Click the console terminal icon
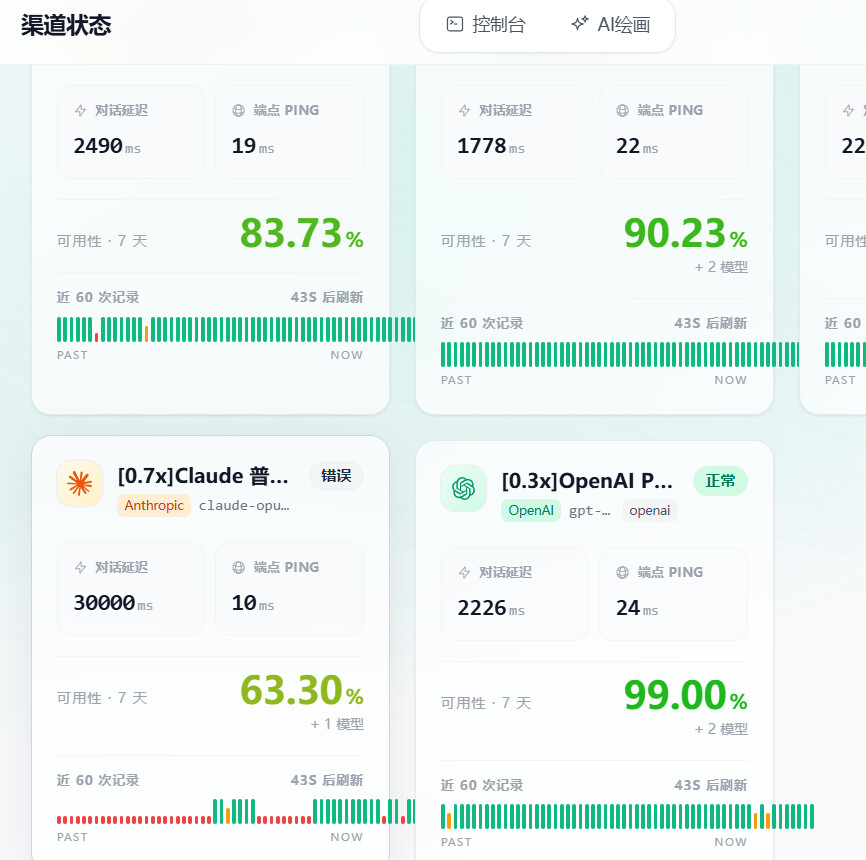The width and height of the screenshot is (866, 860). click(455, 24)
